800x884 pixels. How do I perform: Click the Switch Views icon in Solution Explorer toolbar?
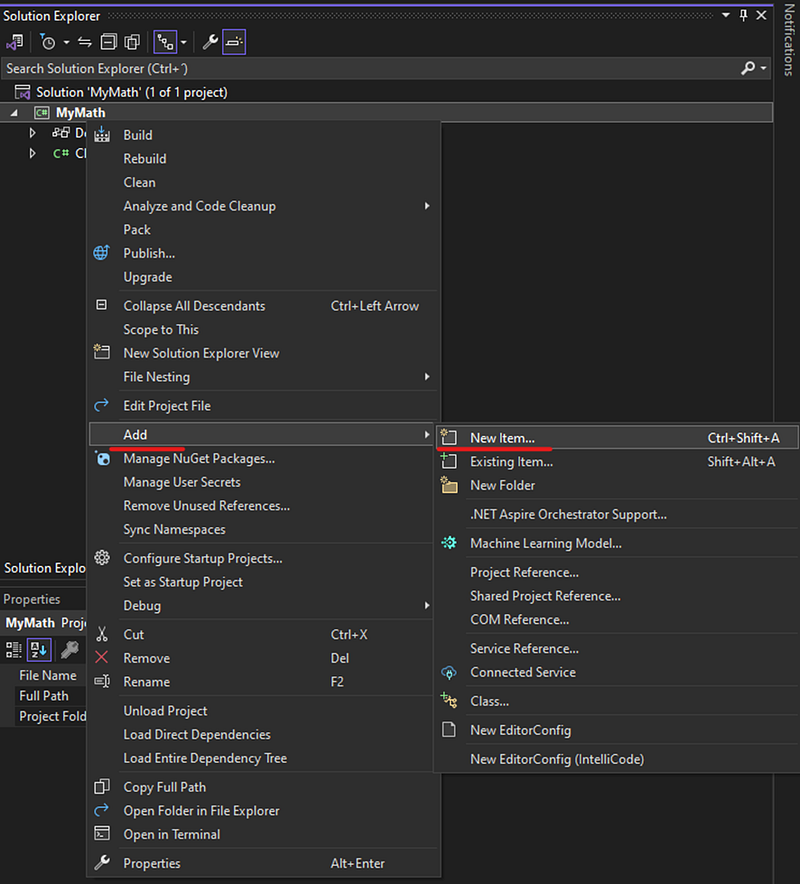click(x=15, y=42)
